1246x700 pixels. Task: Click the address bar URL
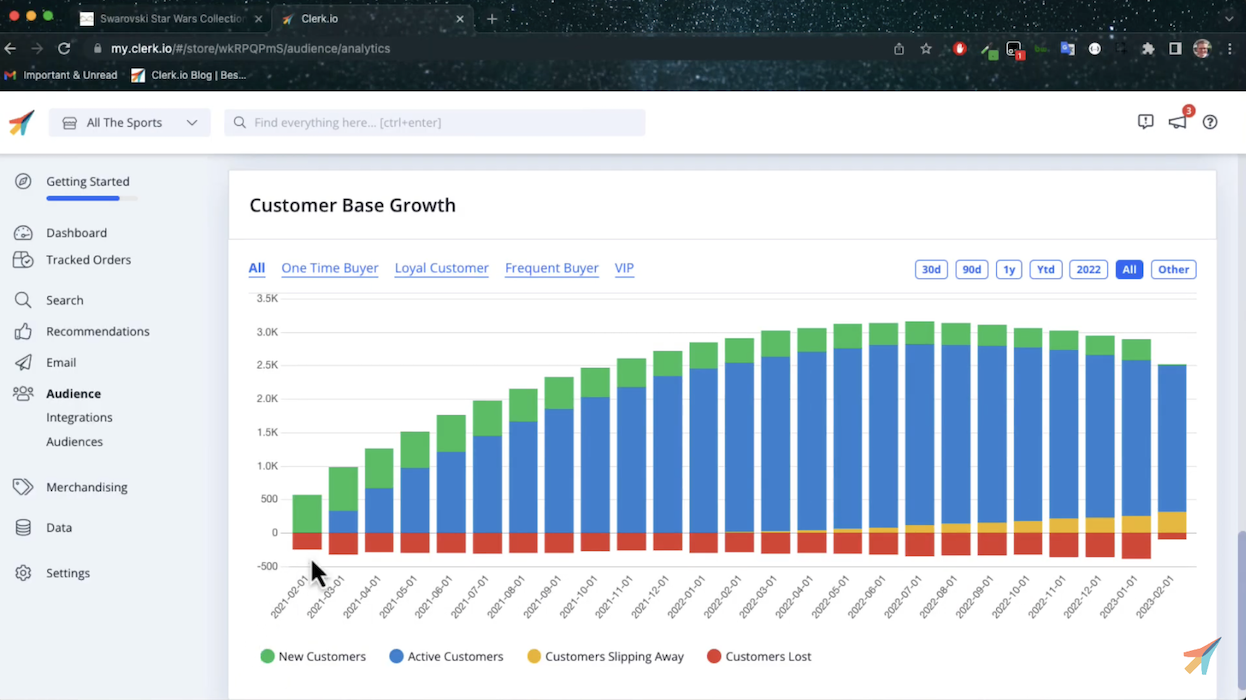tap(250, 48)
